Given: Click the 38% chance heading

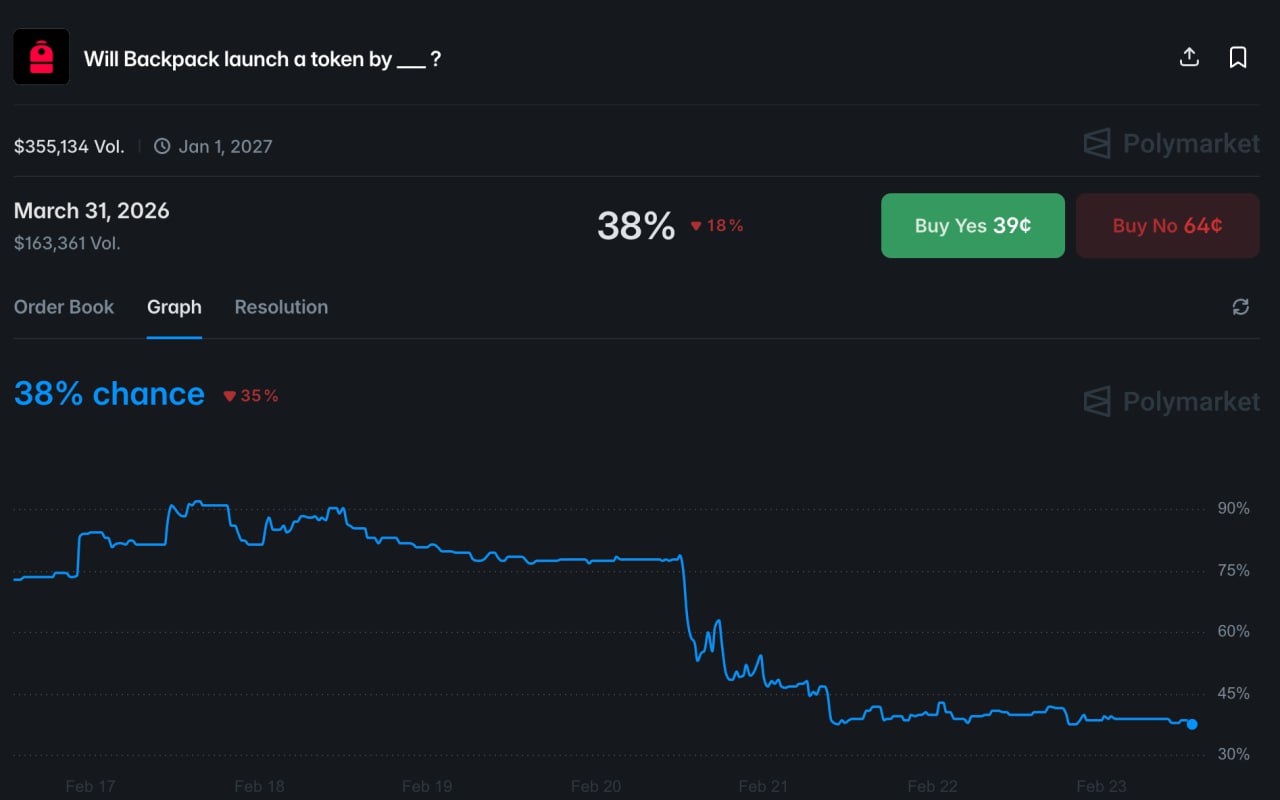Looking at the screenshot, I should [109, 394].
